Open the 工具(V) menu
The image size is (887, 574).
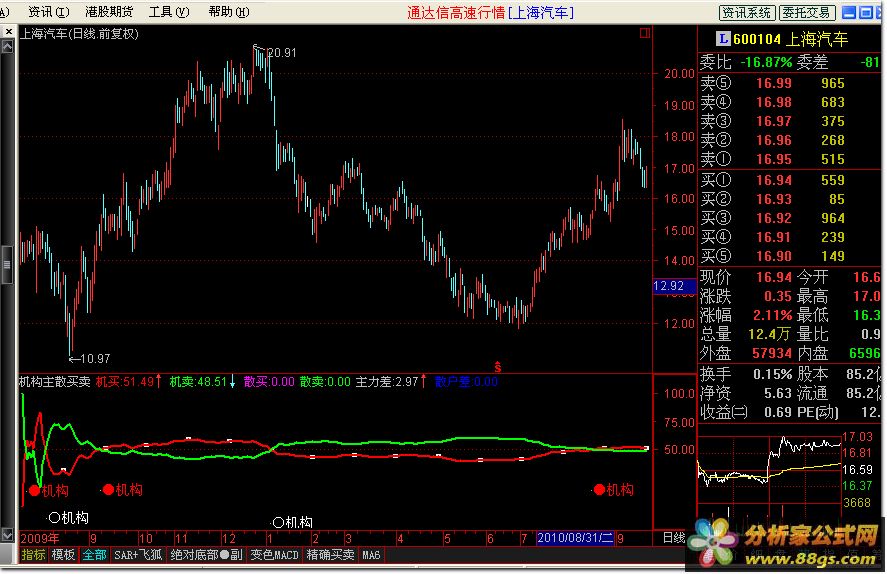click(169, 11)
